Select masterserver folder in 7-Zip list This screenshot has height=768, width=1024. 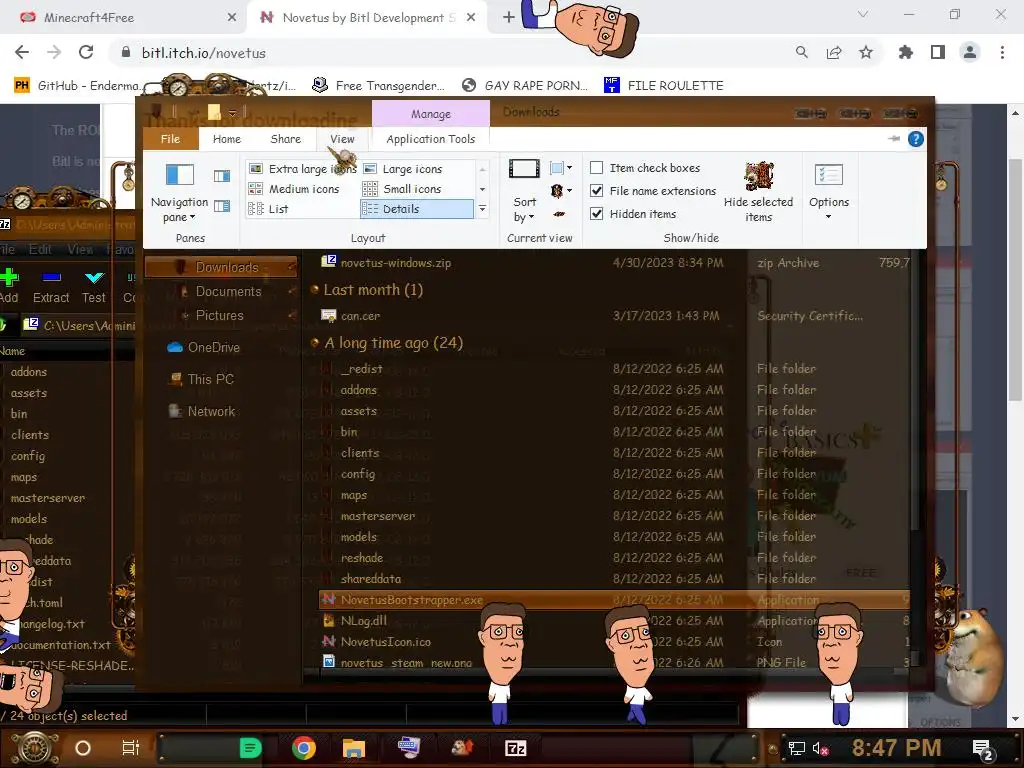[47, 498]
